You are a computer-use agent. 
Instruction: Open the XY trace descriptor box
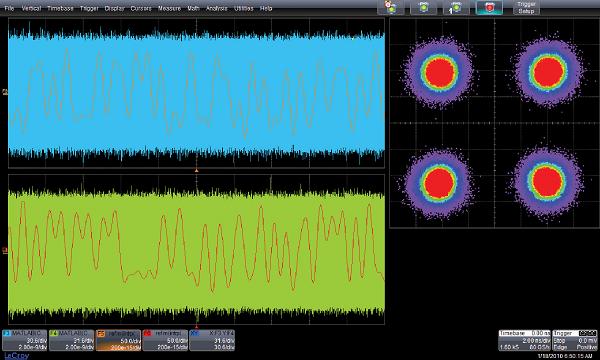pyautogui.click(x=212, y=340)
